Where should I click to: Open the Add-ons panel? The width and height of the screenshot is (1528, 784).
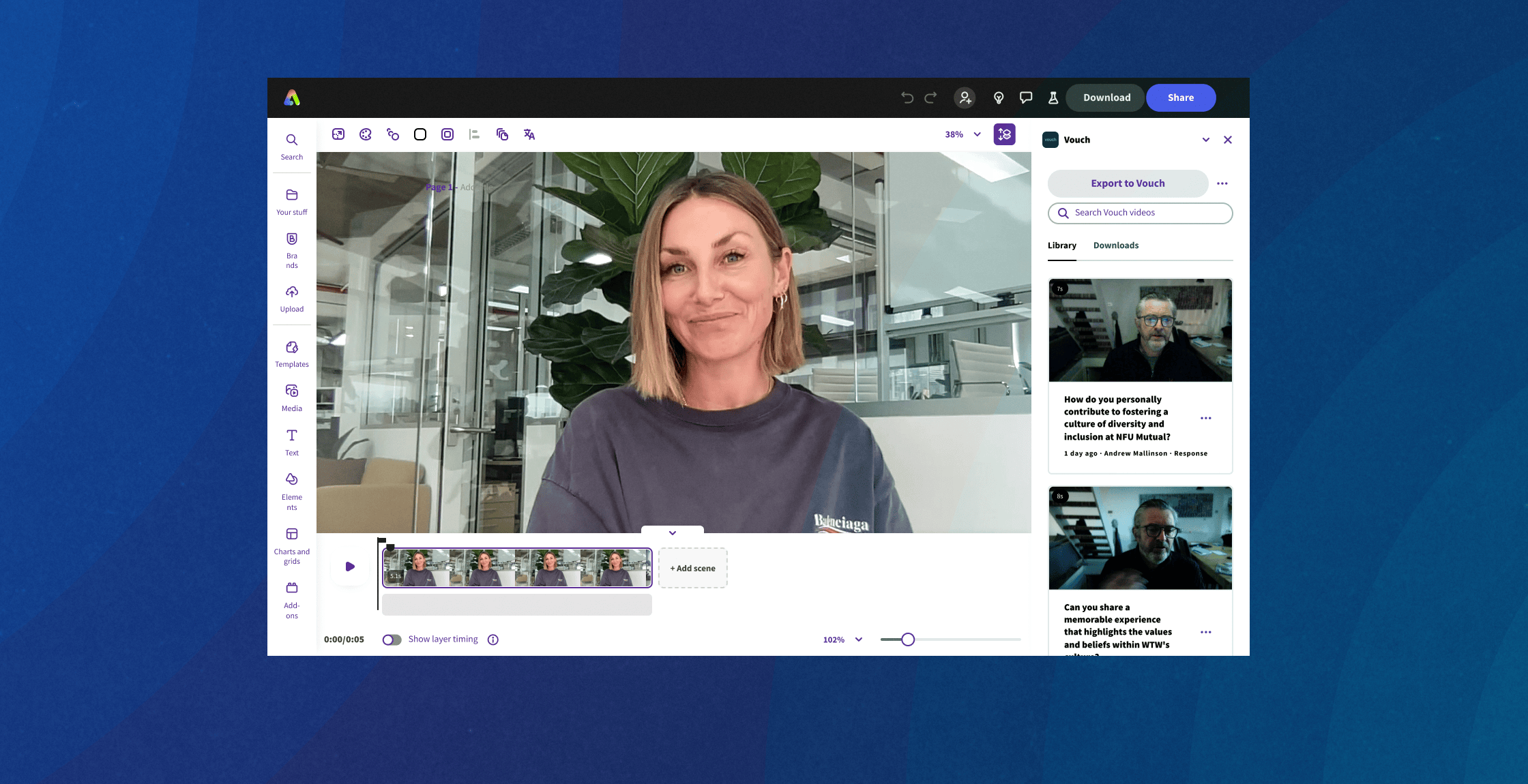click(x=292, y=600)
